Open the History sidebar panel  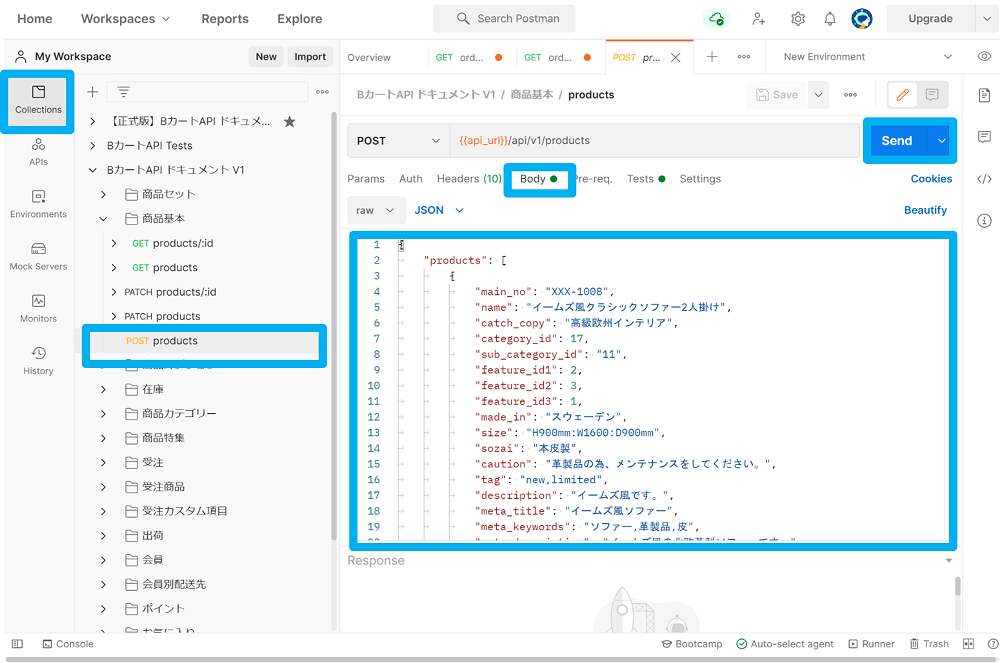pyautogui.click(x=38, y=361)
